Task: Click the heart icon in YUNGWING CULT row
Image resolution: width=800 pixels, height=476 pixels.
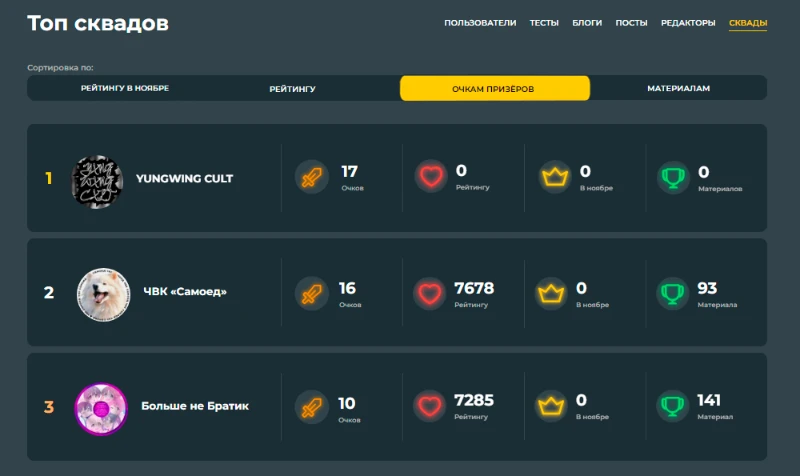Action: pos(431,176)
